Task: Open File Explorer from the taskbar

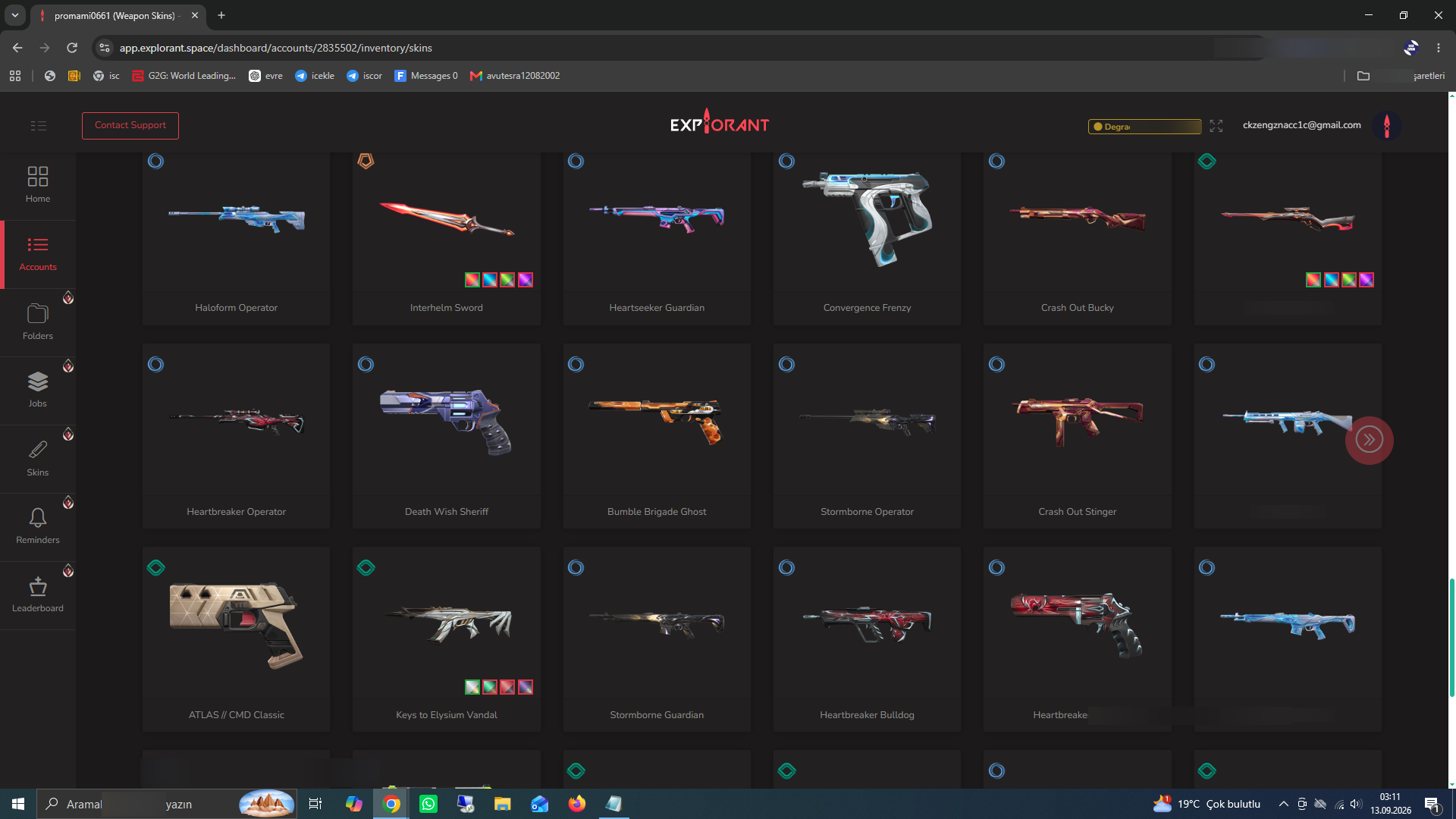Action: tap(503, 804)
